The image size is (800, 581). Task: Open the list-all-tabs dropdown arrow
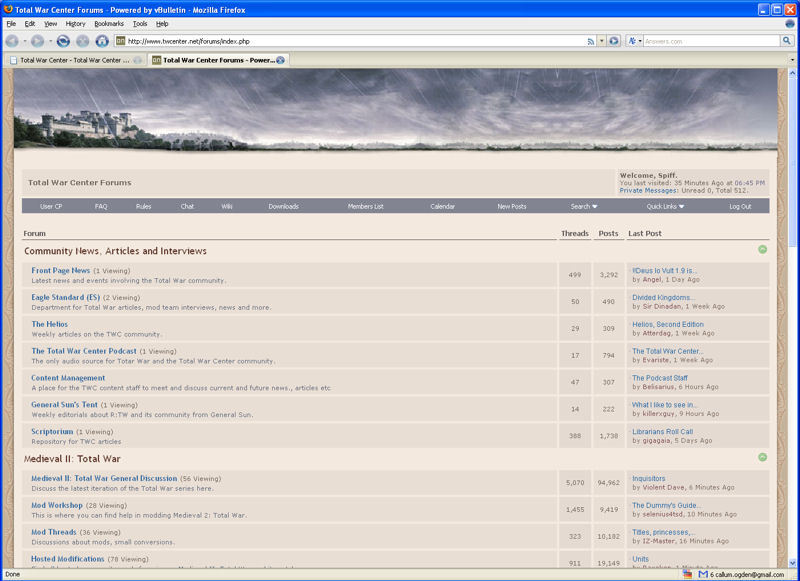pyautogui.click(x=792, y=60)
